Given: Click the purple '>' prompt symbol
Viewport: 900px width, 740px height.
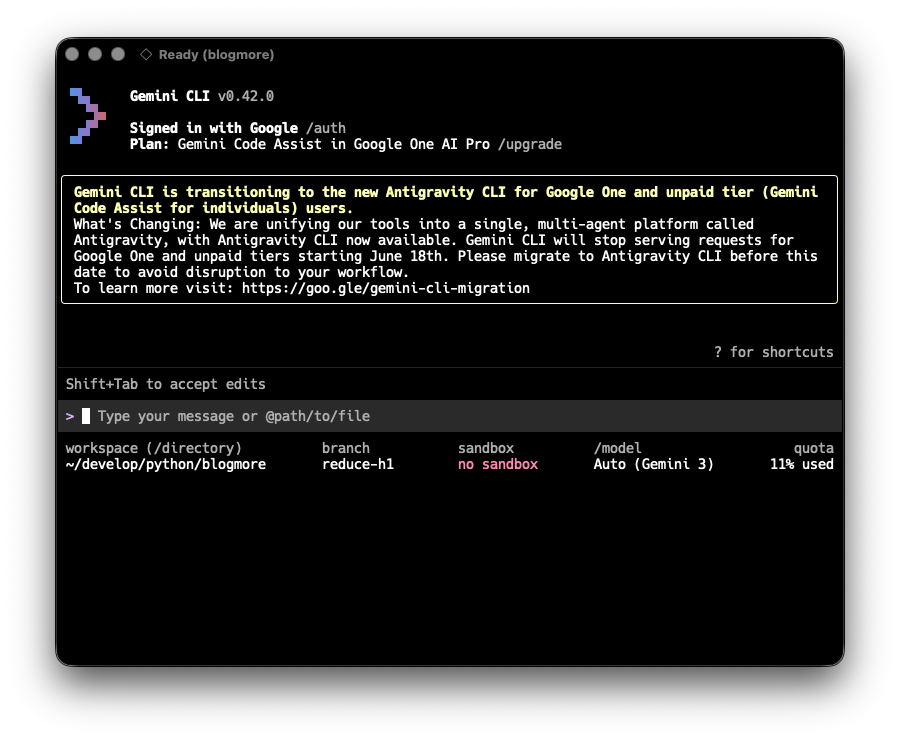Looking at the screenshot, I should pyautogui.click(x=69, y=416).
